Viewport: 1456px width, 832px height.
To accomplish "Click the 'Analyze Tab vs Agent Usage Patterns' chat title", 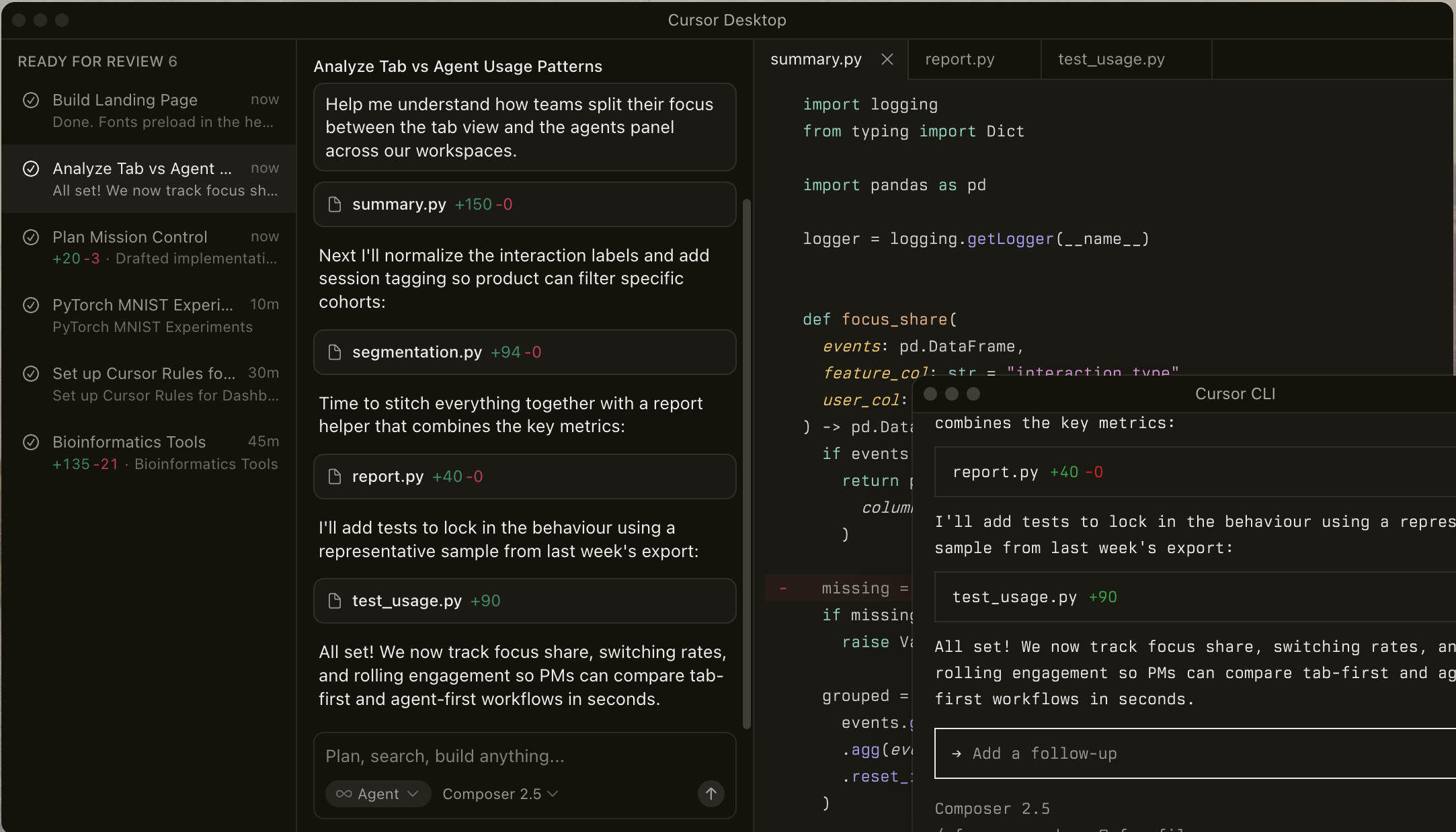I will [458, 67].
